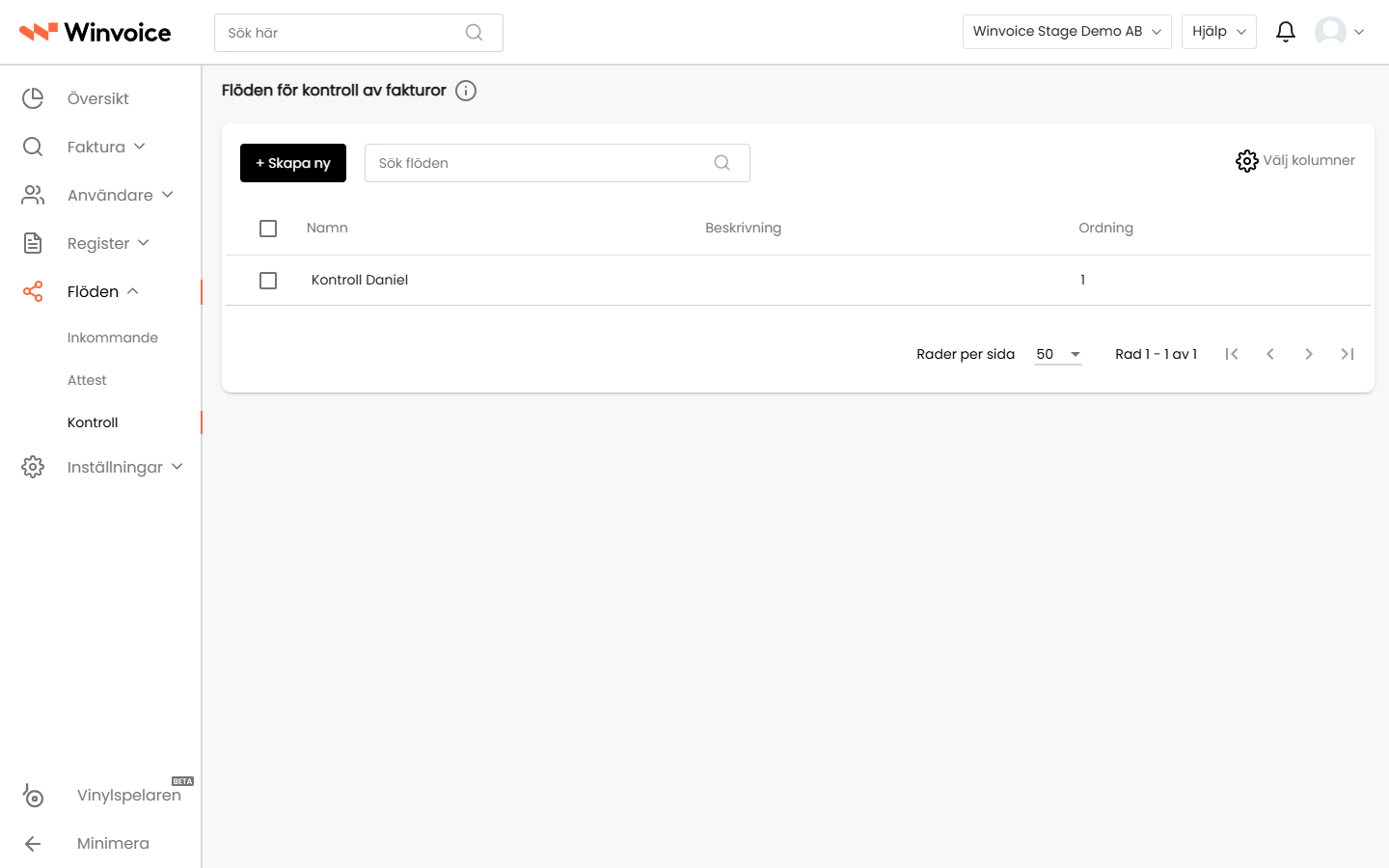Click the Vinylspelaren turntable icon
The width and height of the screenshot is (1389, 868).
33,795
